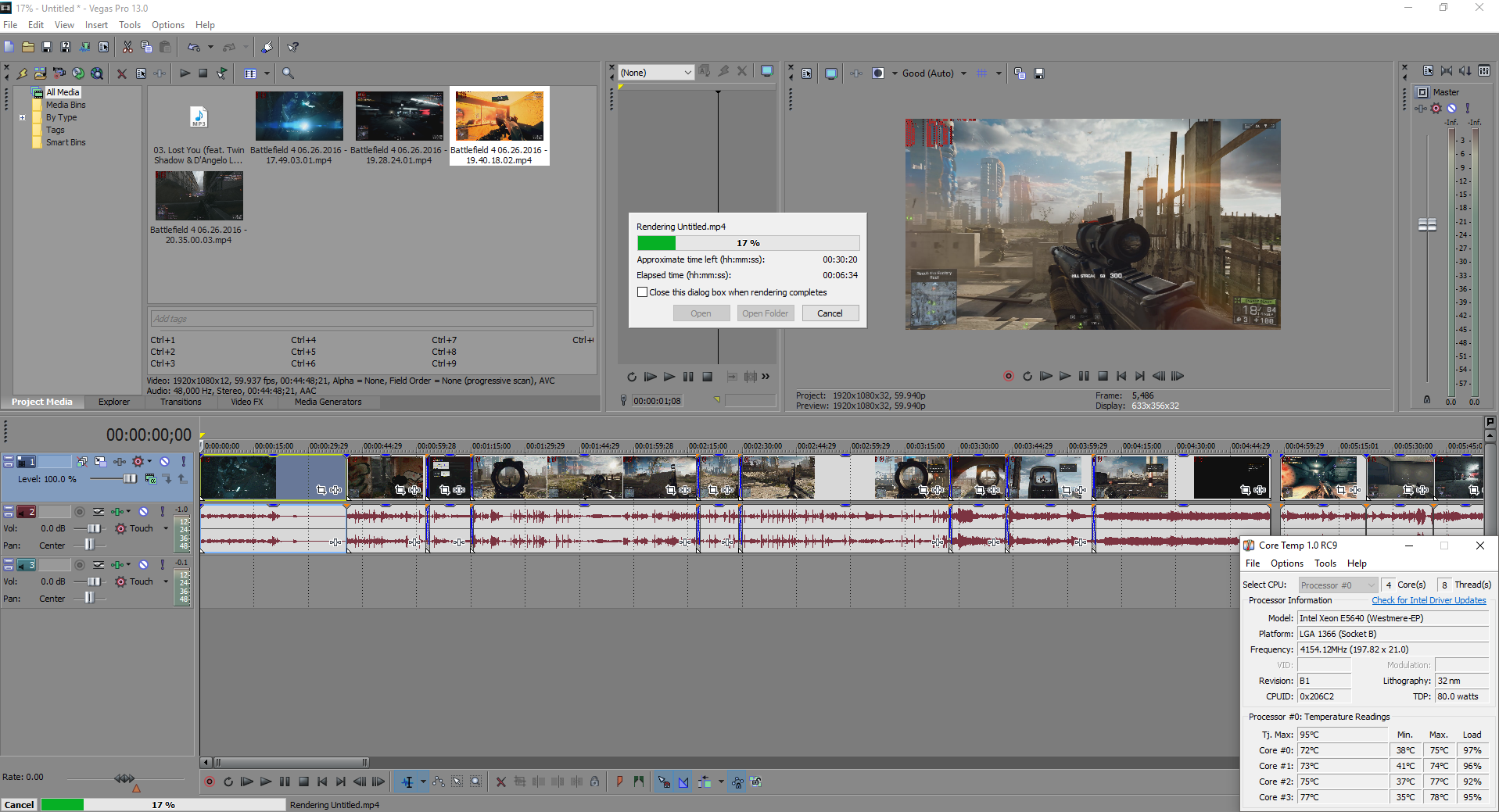Switch to the Explorer tab
1499x812 pixels.
pos(114,402)
